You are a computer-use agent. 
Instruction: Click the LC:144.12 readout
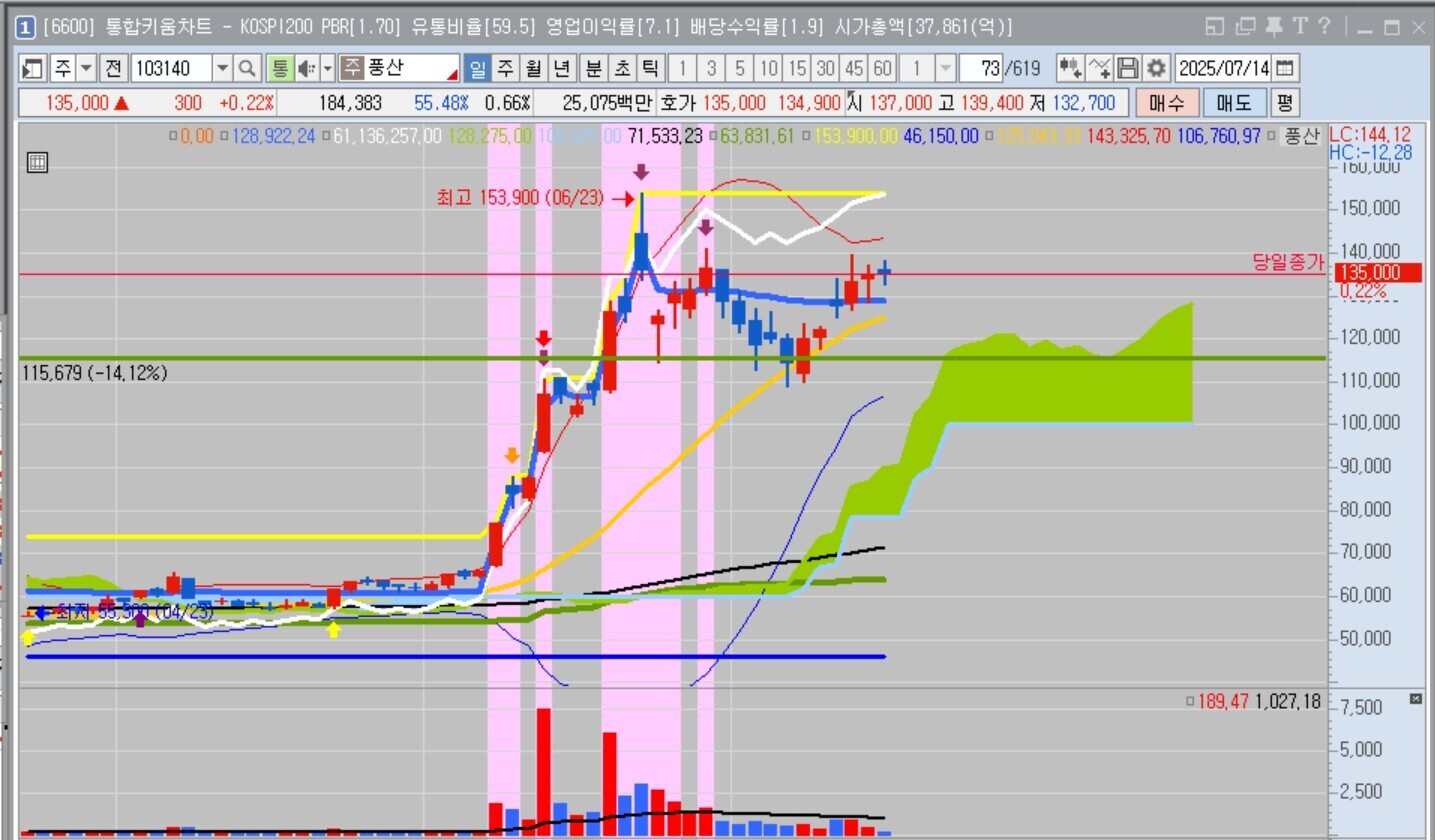(x=1370, y=134)
